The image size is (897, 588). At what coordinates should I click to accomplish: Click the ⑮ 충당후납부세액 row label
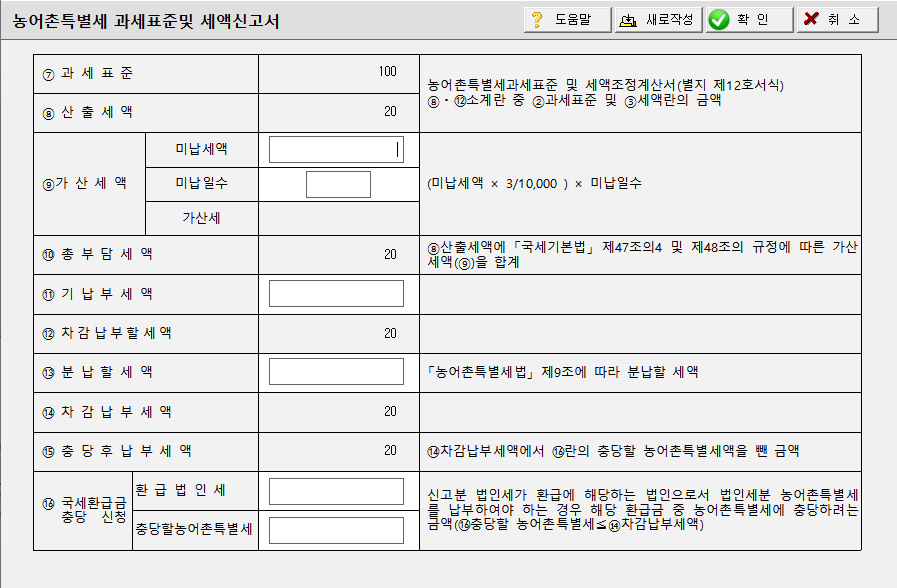[x=117, y=451]
